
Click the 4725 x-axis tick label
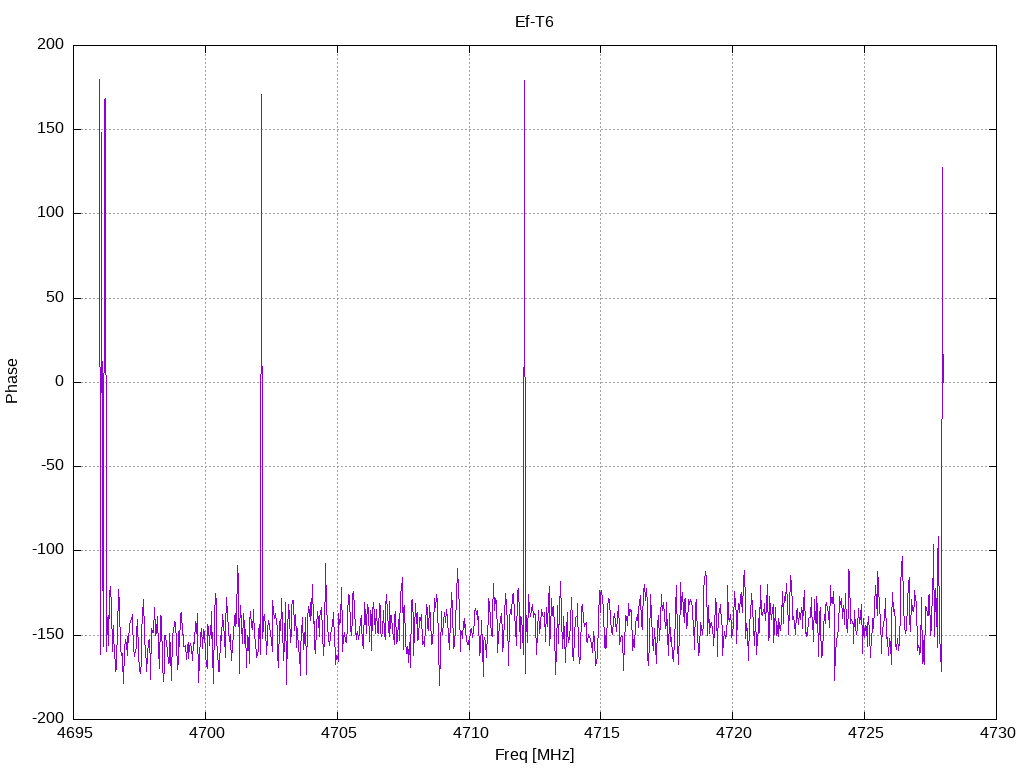click(864, 733)
